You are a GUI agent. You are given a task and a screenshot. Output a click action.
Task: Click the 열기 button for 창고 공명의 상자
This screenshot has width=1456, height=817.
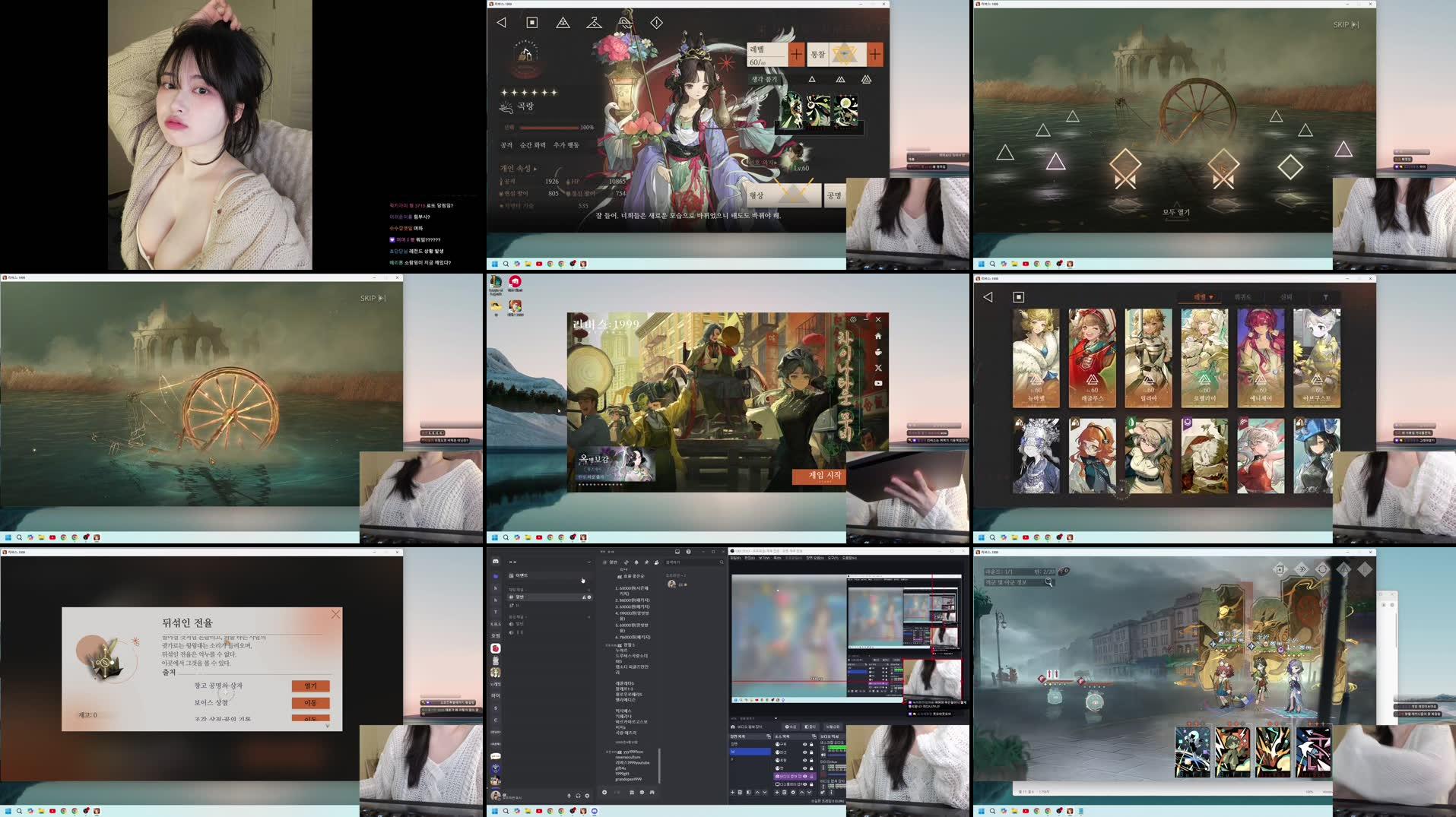click(x=311, y=686)
